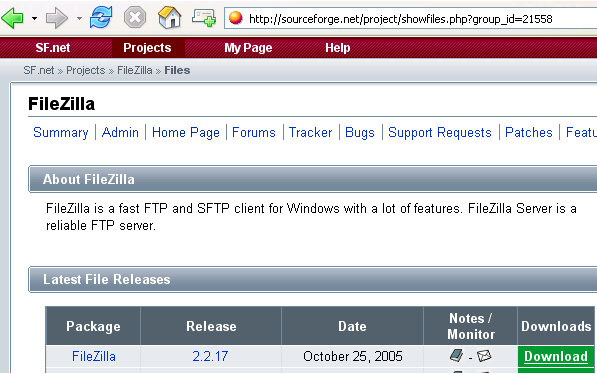Open the Help navigation tab

[x=338, y=48]
